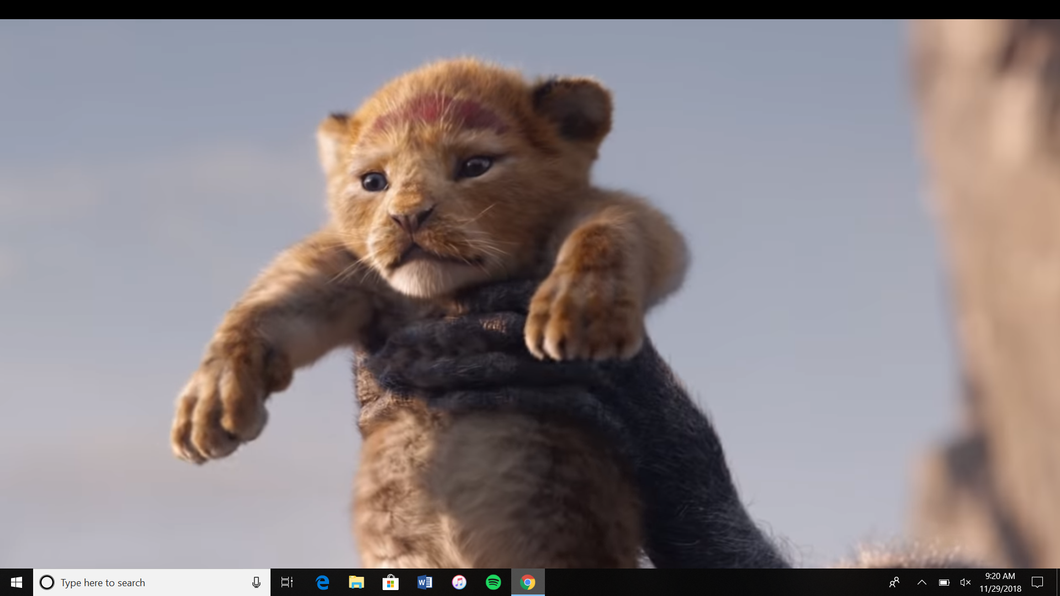1060x596 pixels.
Task: Open iTunes from the taskbar
Action: pos(458,582)
